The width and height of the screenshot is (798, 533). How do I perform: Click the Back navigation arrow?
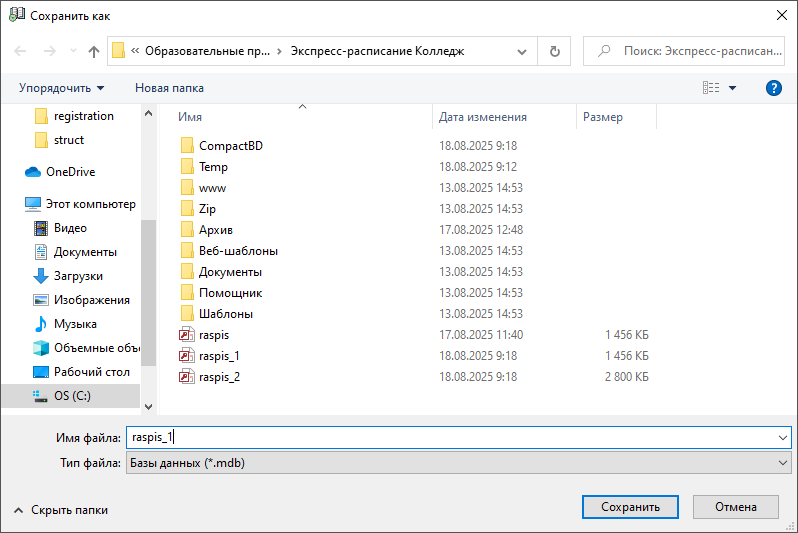21,51
